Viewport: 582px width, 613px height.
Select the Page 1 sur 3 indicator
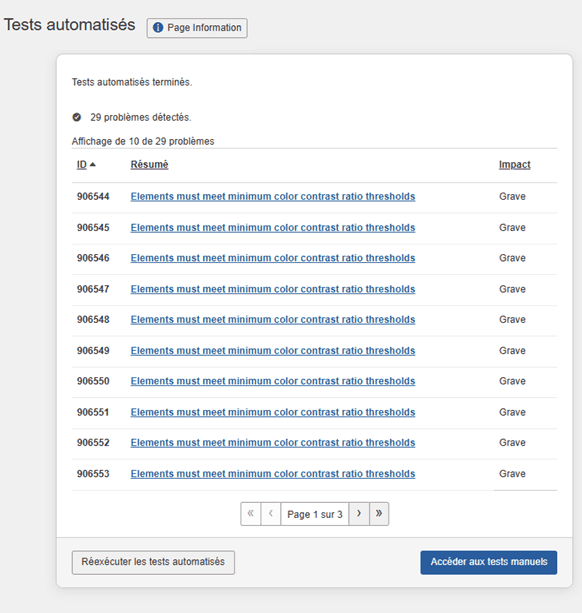(x=315, y=514)
